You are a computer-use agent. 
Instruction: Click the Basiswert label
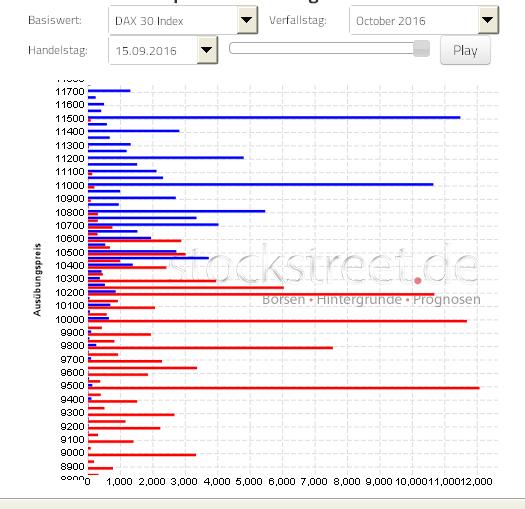[x=55, y=20]
